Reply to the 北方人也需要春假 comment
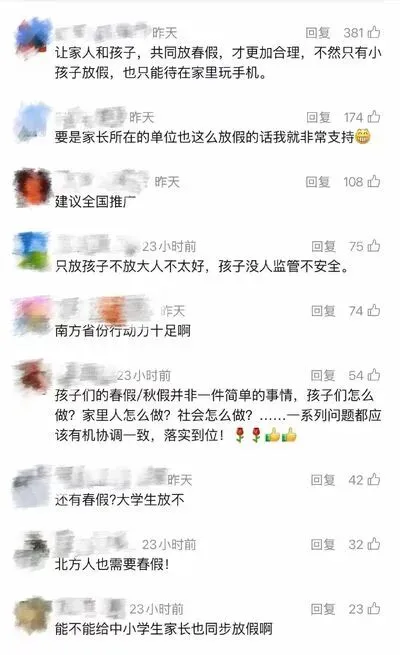400x655 pixels. [x=323, y=544]
